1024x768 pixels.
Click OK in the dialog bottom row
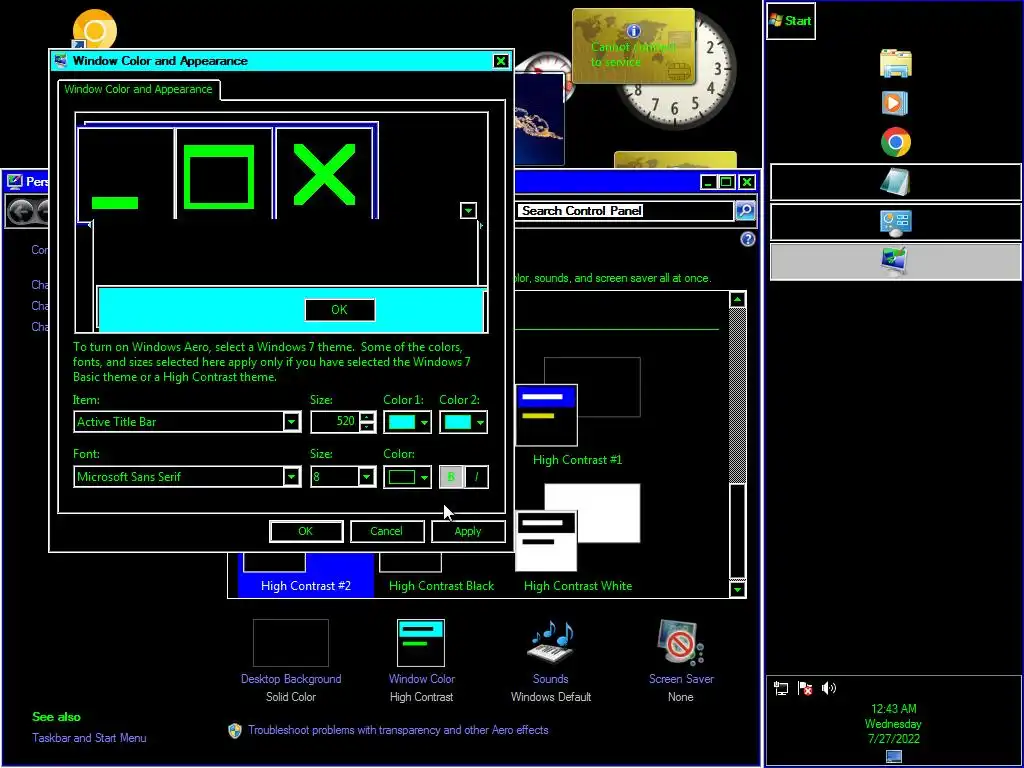(x=306, y=531)
